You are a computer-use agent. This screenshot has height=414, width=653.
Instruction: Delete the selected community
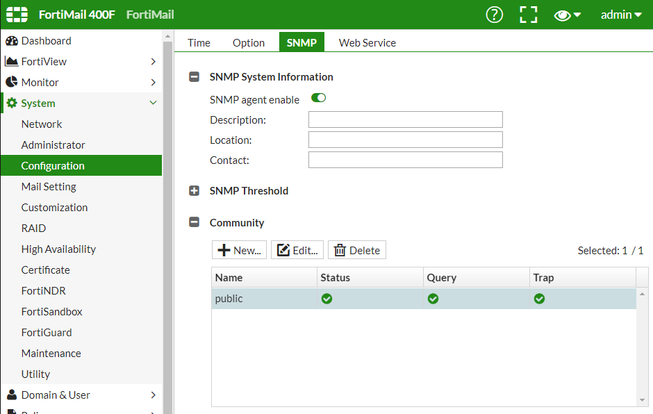pyautogui.click(x=356, y=250)
